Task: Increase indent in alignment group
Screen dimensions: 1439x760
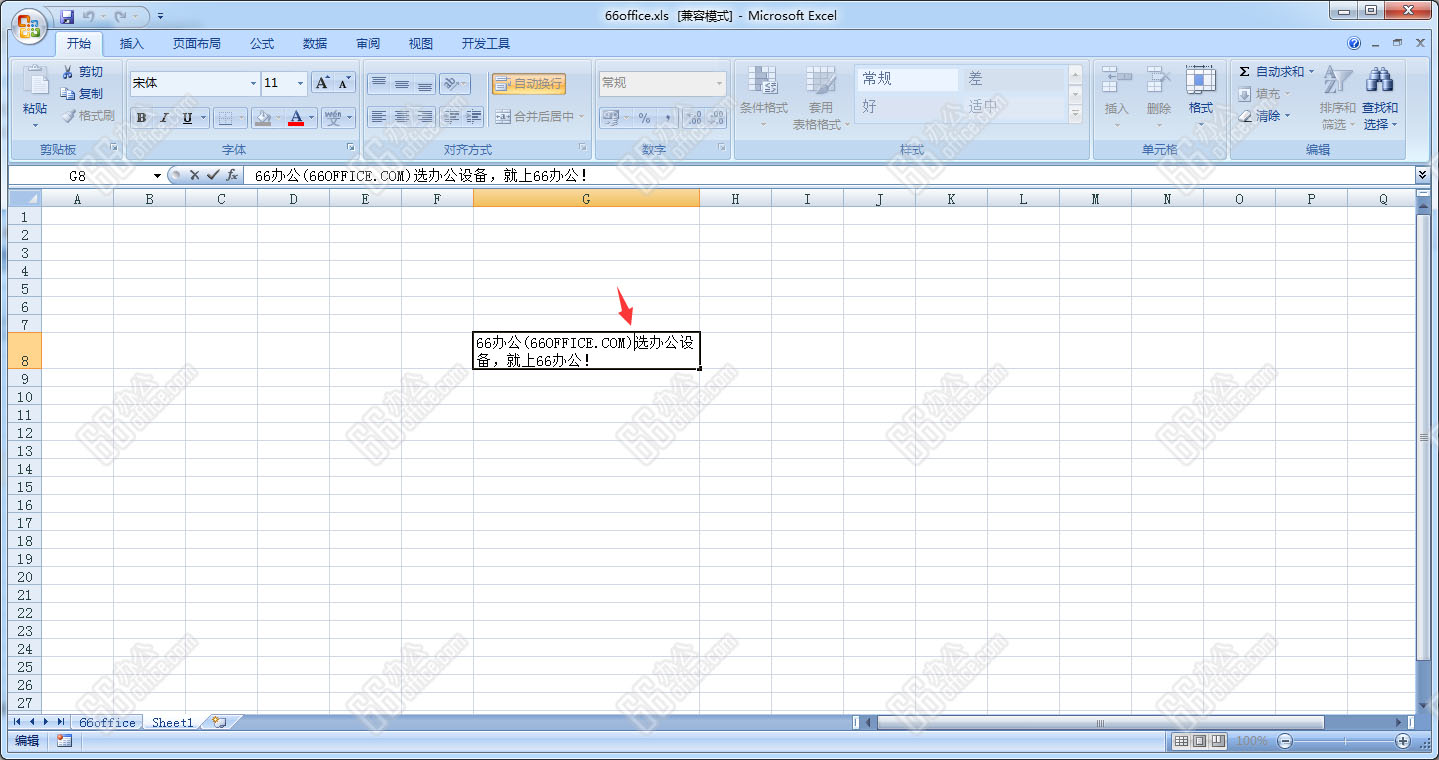Action: tap(474, 117)
